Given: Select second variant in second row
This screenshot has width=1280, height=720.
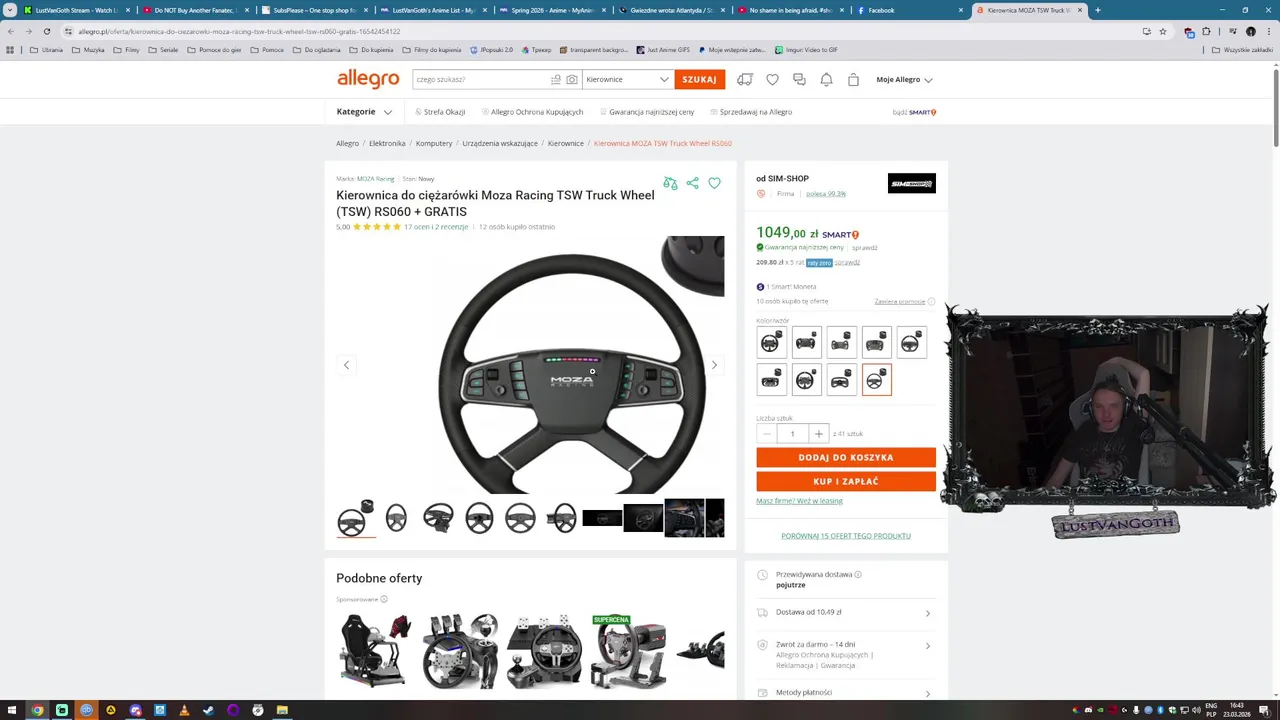Looking at the screenshot, I should [x=806, y=380].
